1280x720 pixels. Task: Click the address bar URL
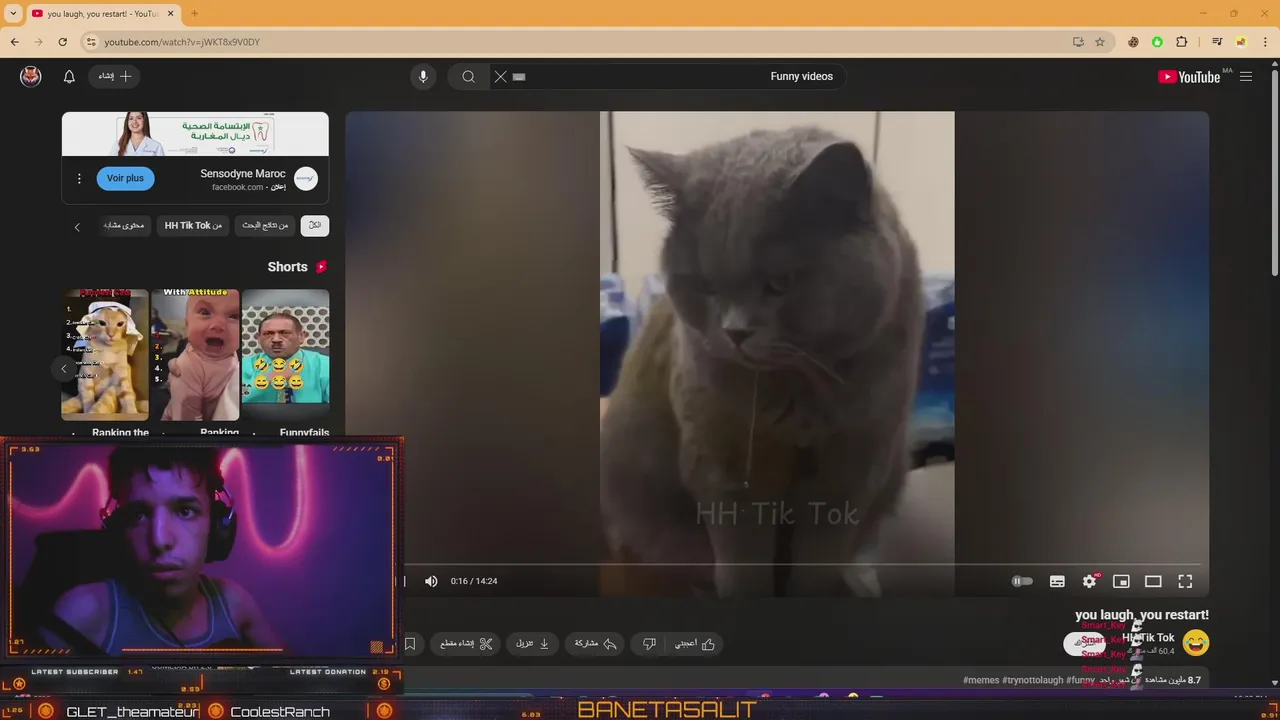point(182,42)
